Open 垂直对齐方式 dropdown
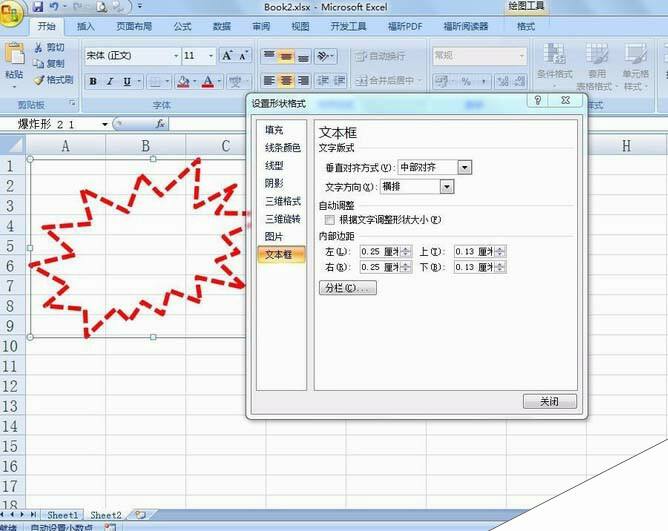 (x=464, y=167)
